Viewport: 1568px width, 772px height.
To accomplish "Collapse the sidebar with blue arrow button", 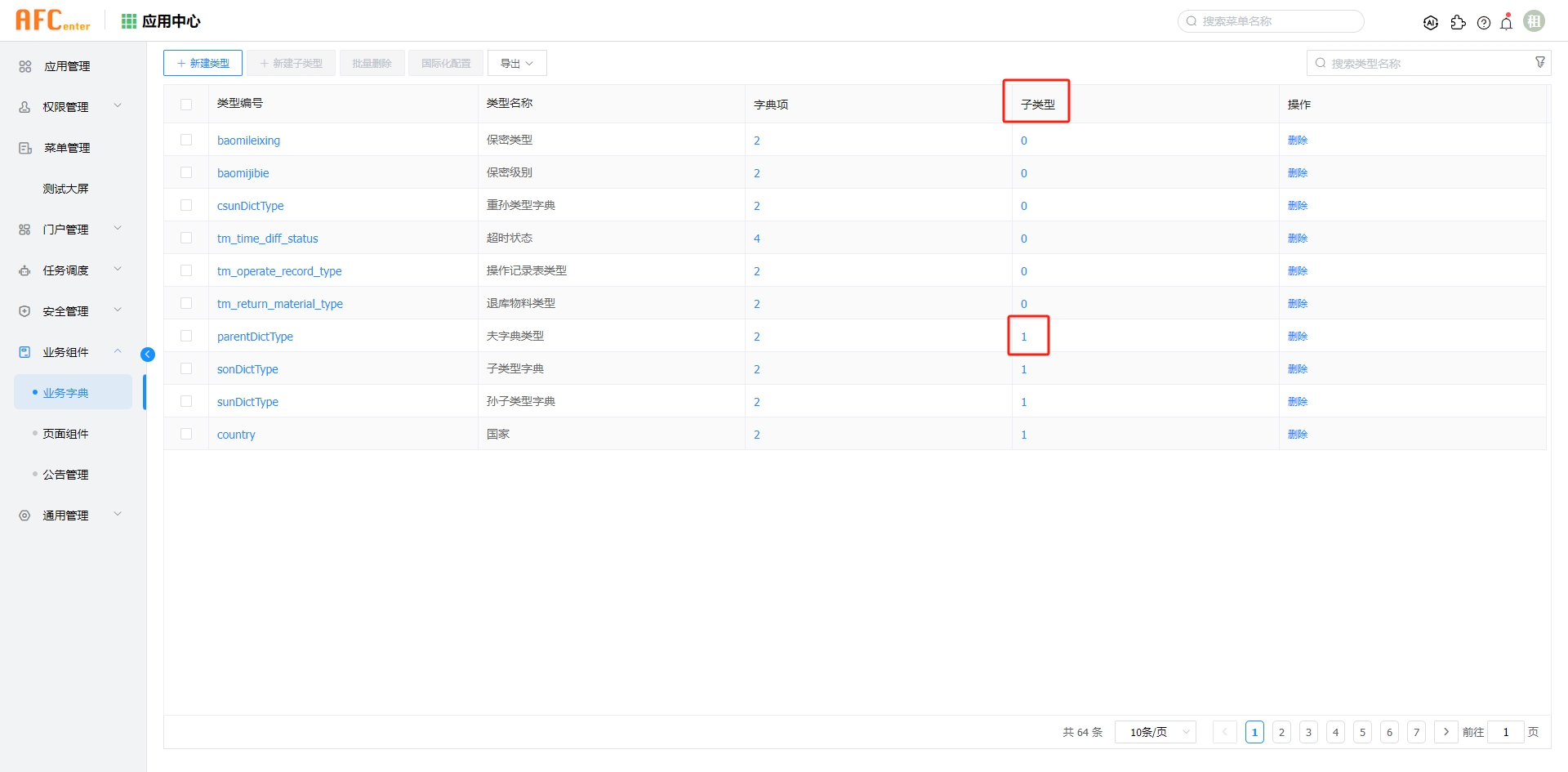I will pos(148,354).
